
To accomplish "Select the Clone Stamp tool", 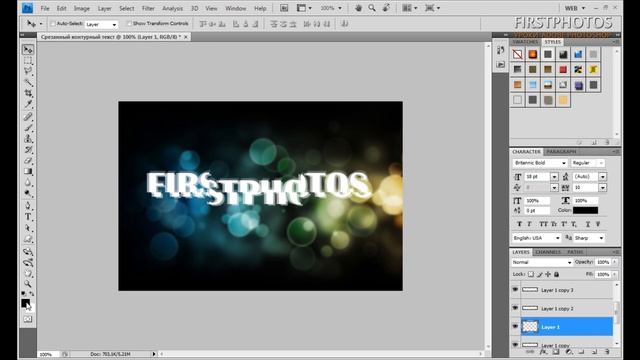I will point(28,139).
